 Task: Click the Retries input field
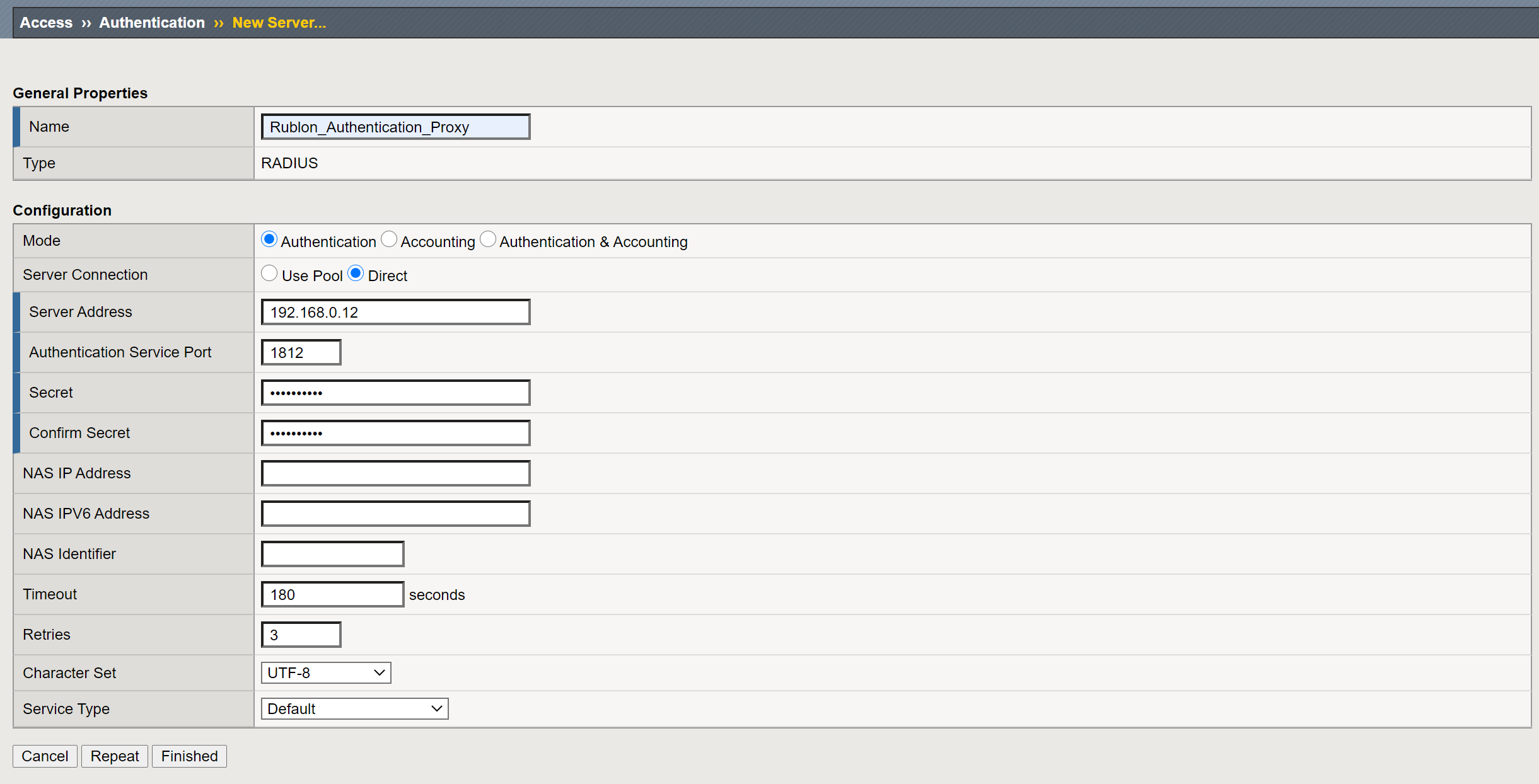click(x=301, y=635)
